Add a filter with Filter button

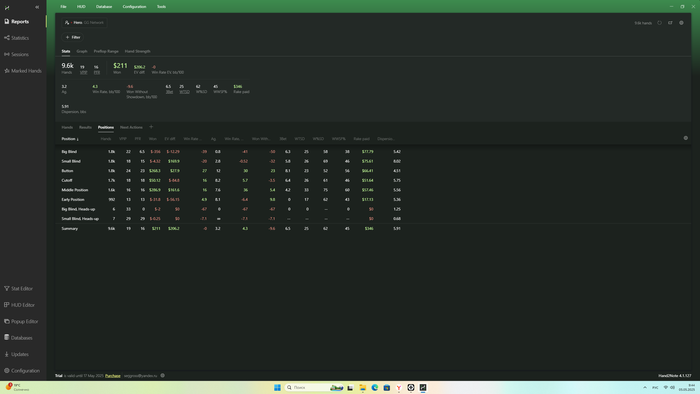[x=73, y=37]
